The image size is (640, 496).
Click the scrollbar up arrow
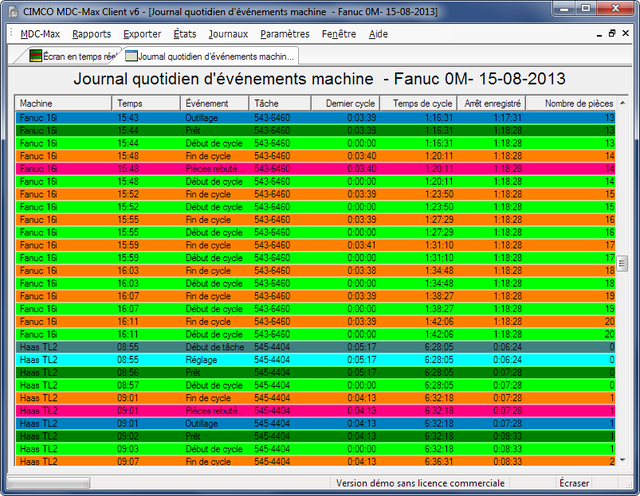(x=622, y=103)
